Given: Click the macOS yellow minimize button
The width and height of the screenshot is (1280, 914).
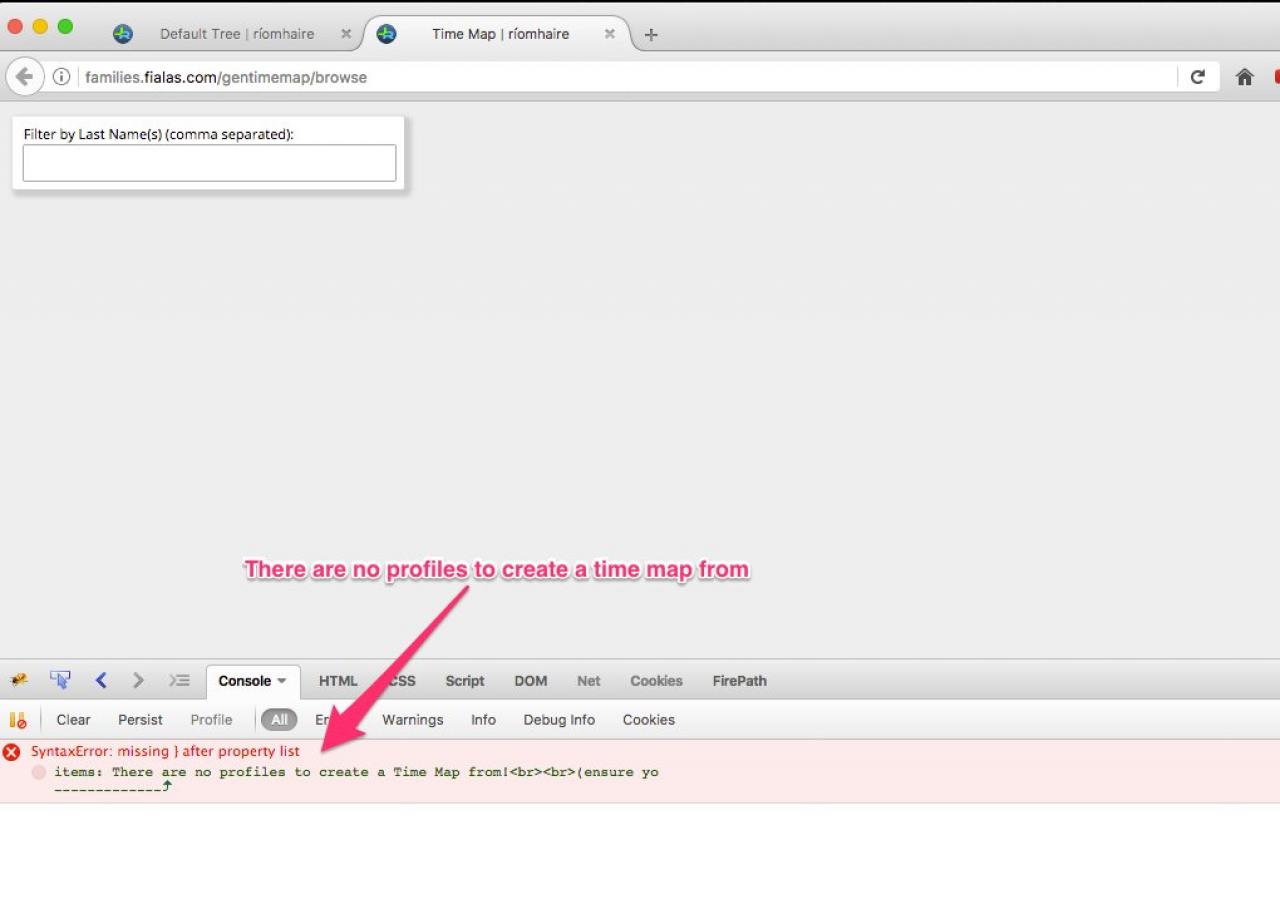Looking at the screenshot, I should click(x=40, y=27).
